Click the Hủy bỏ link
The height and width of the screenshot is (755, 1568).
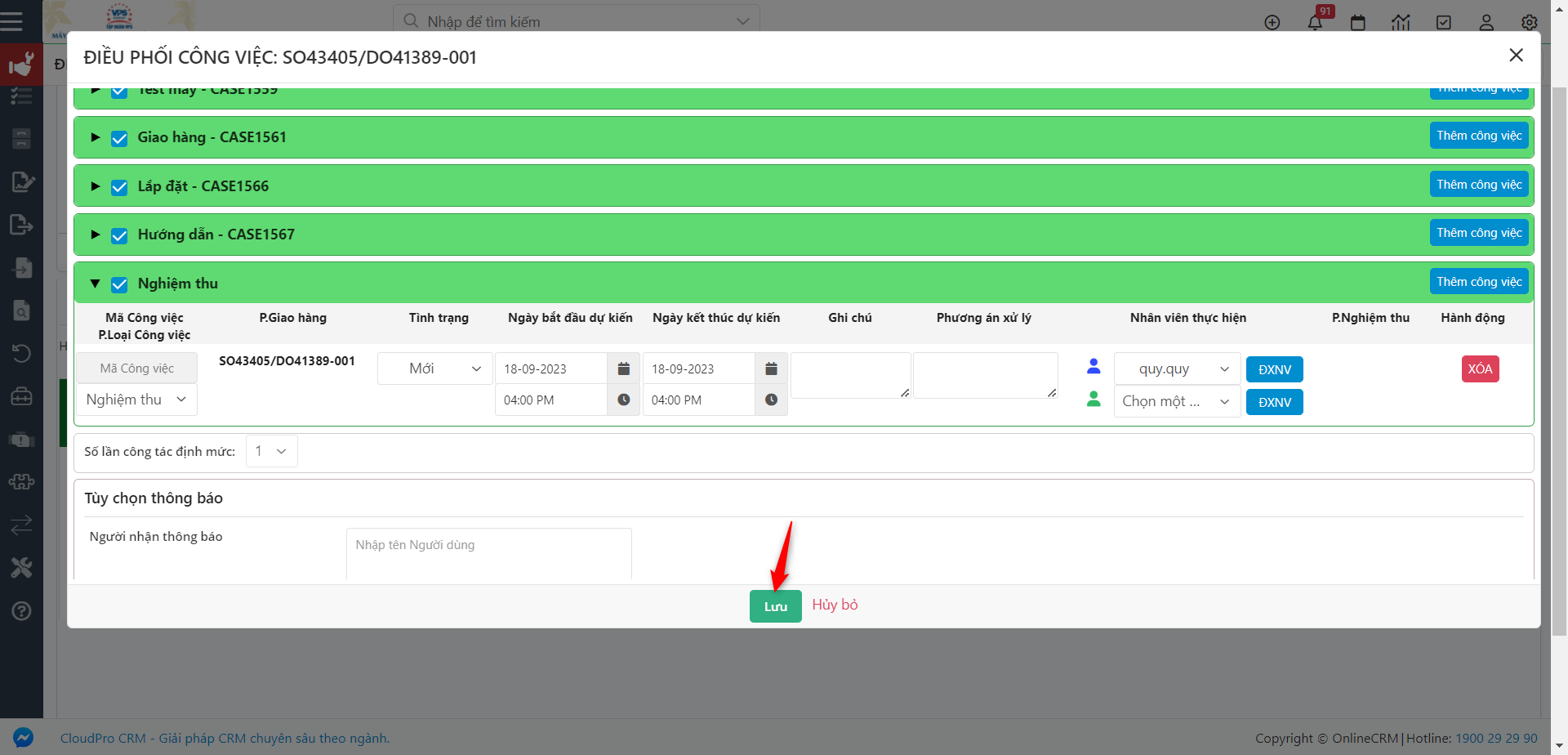[x=835, y=605]
